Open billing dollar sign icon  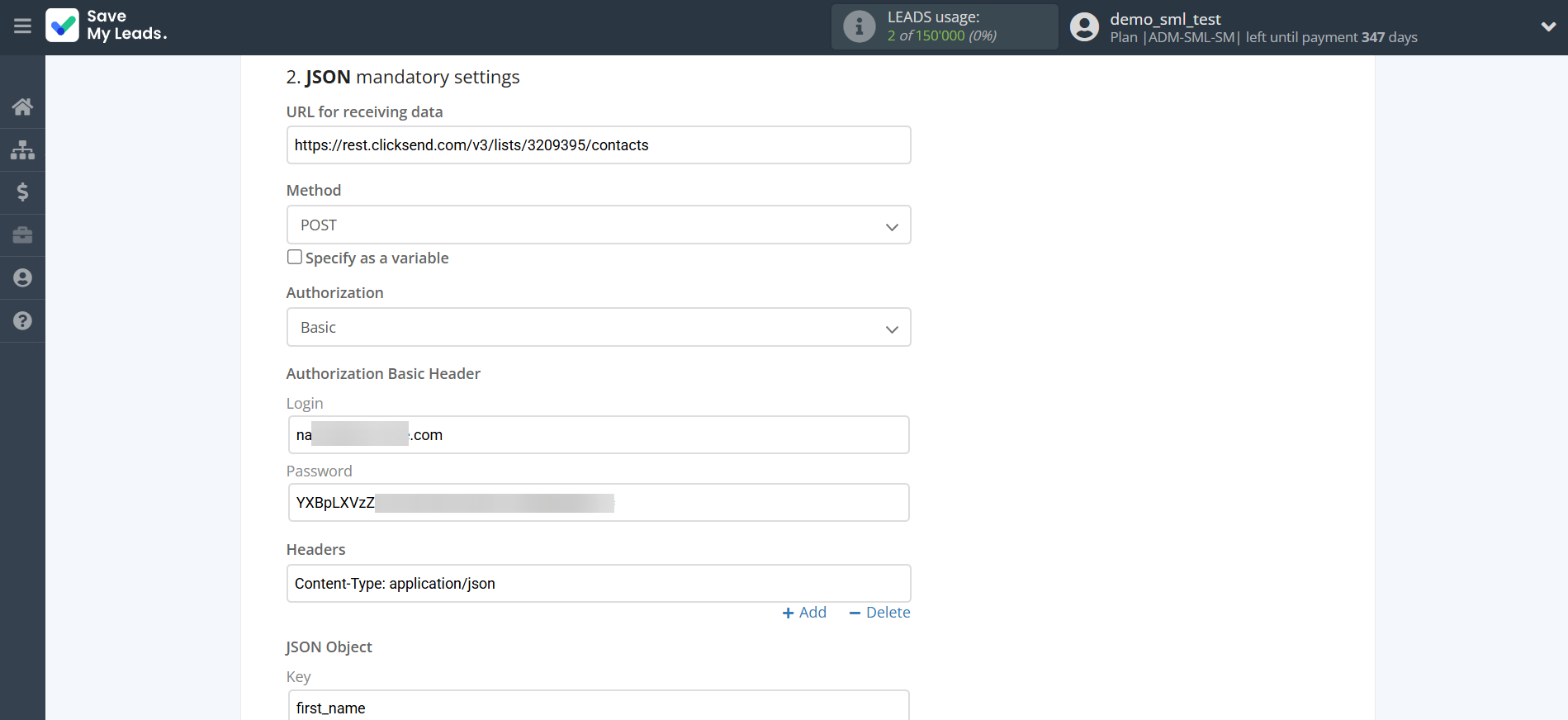[22, 192]
